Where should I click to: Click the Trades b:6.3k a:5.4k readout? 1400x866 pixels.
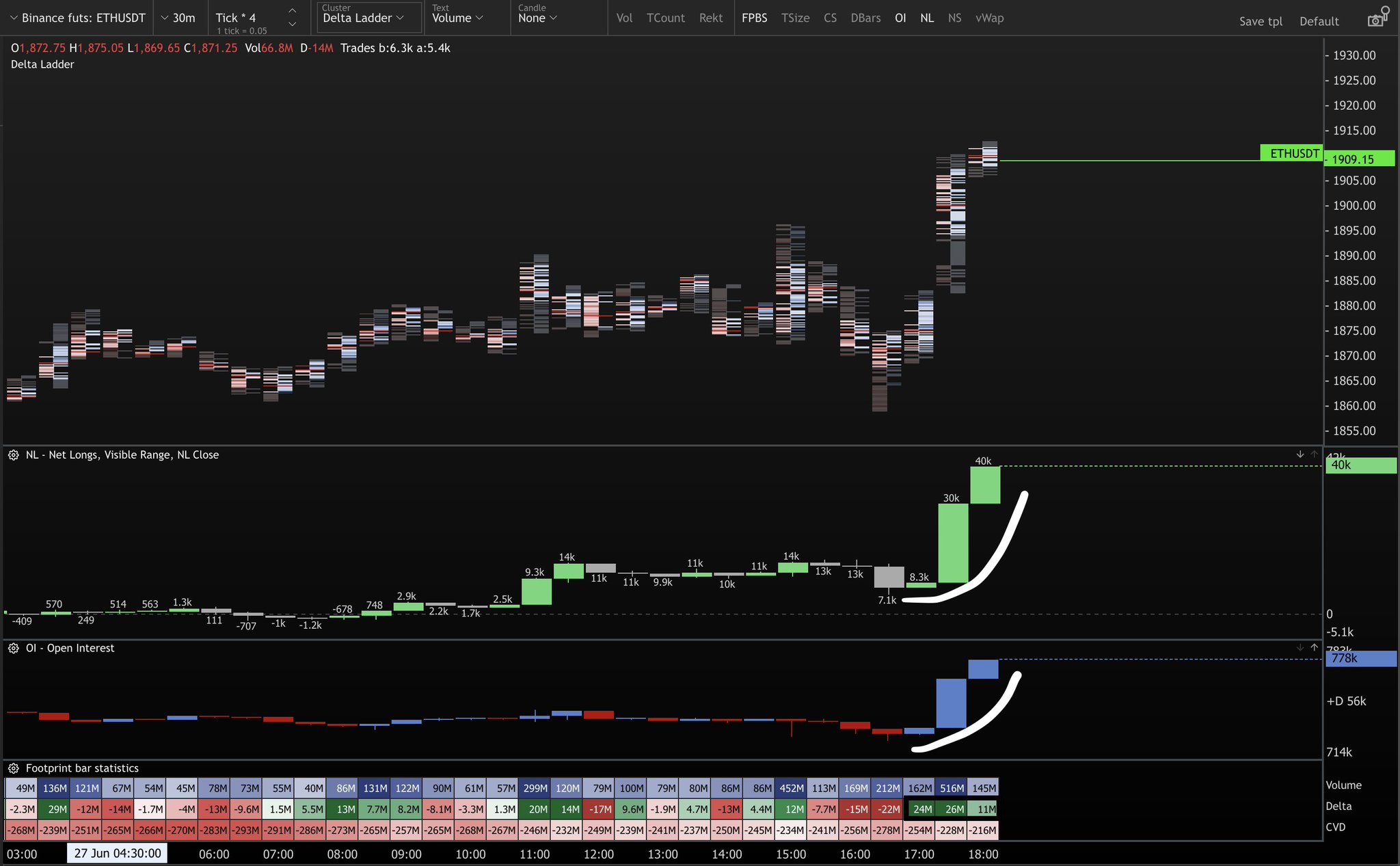tap(395, 48)
